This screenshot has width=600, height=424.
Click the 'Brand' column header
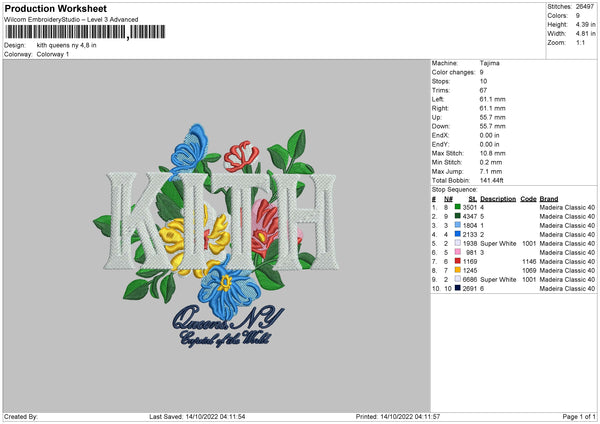point(549,199)
